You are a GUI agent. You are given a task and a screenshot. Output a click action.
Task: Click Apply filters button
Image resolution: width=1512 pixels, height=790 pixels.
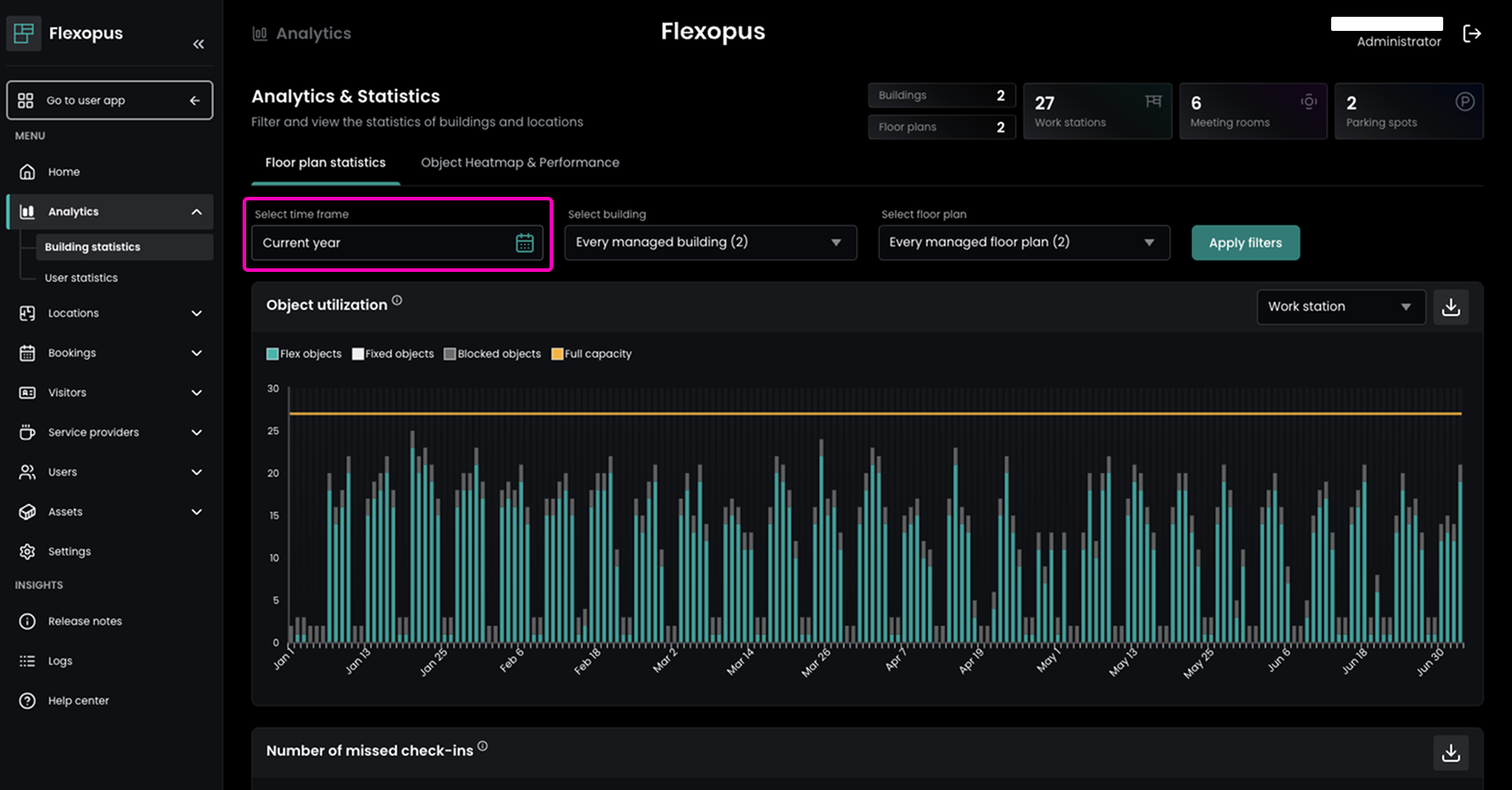1245,243
